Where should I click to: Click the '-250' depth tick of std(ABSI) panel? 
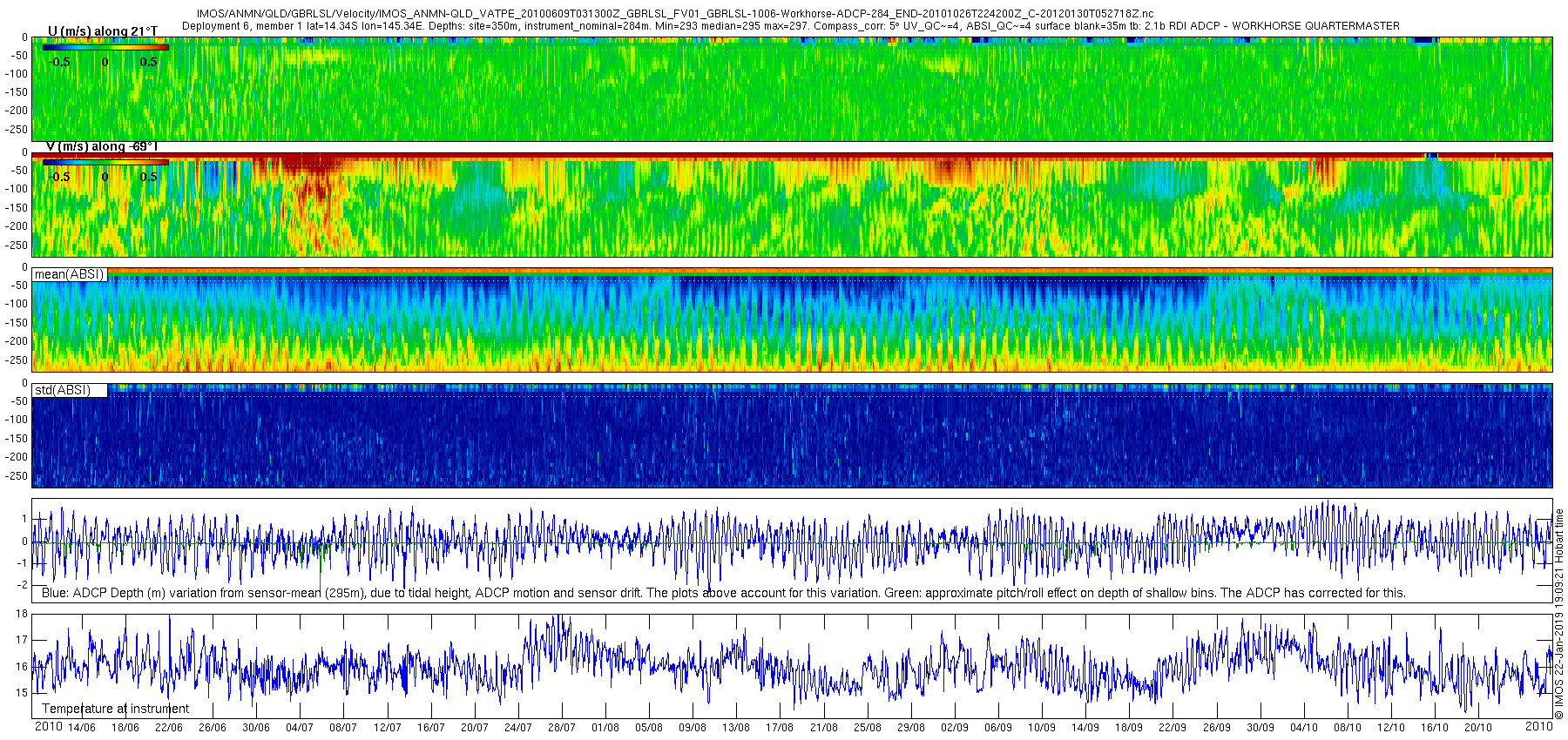click(x=17, y=476)
